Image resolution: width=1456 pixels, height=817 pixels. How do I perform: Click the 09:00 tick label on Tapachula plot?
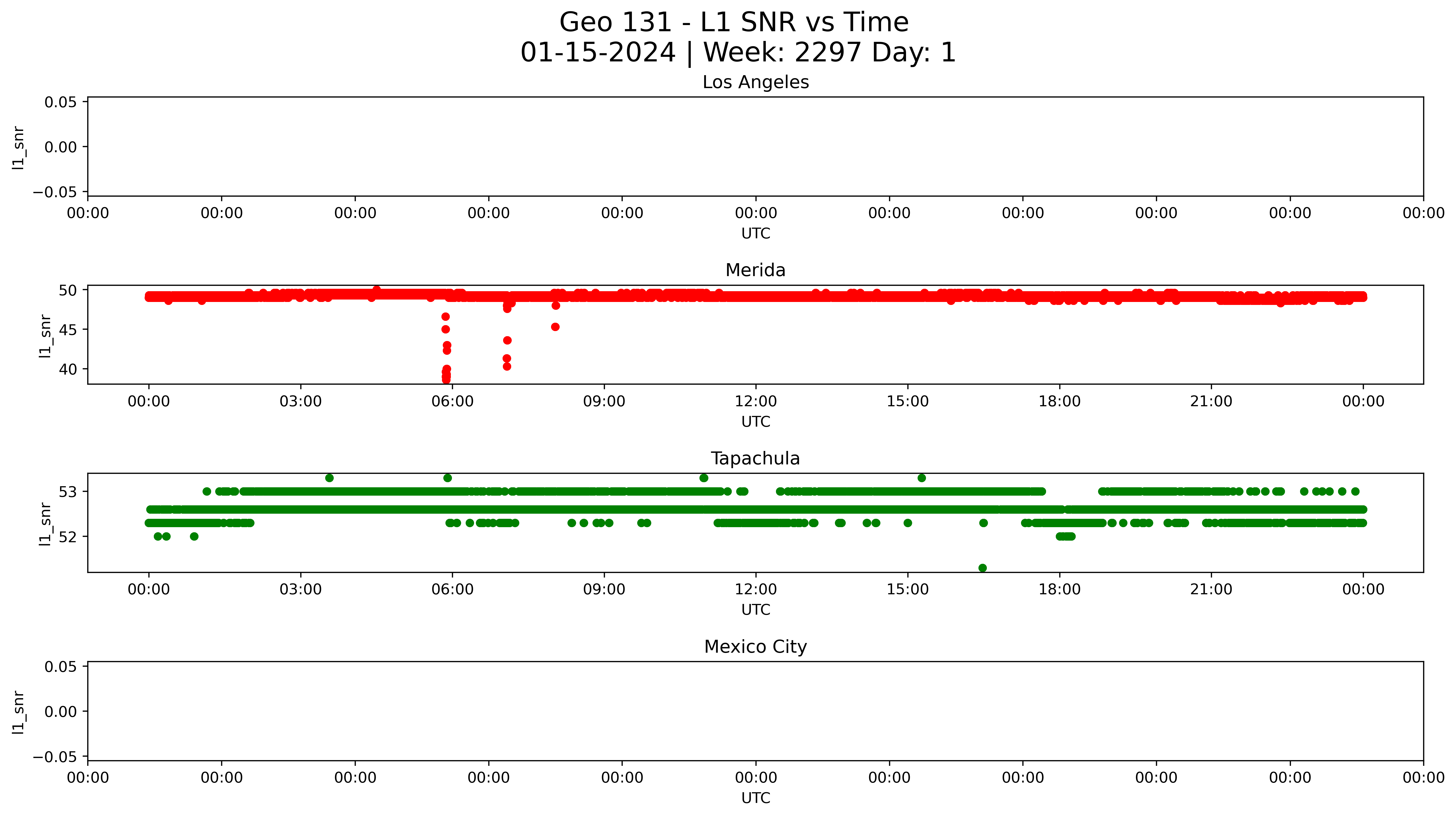(x=604, y=590)
